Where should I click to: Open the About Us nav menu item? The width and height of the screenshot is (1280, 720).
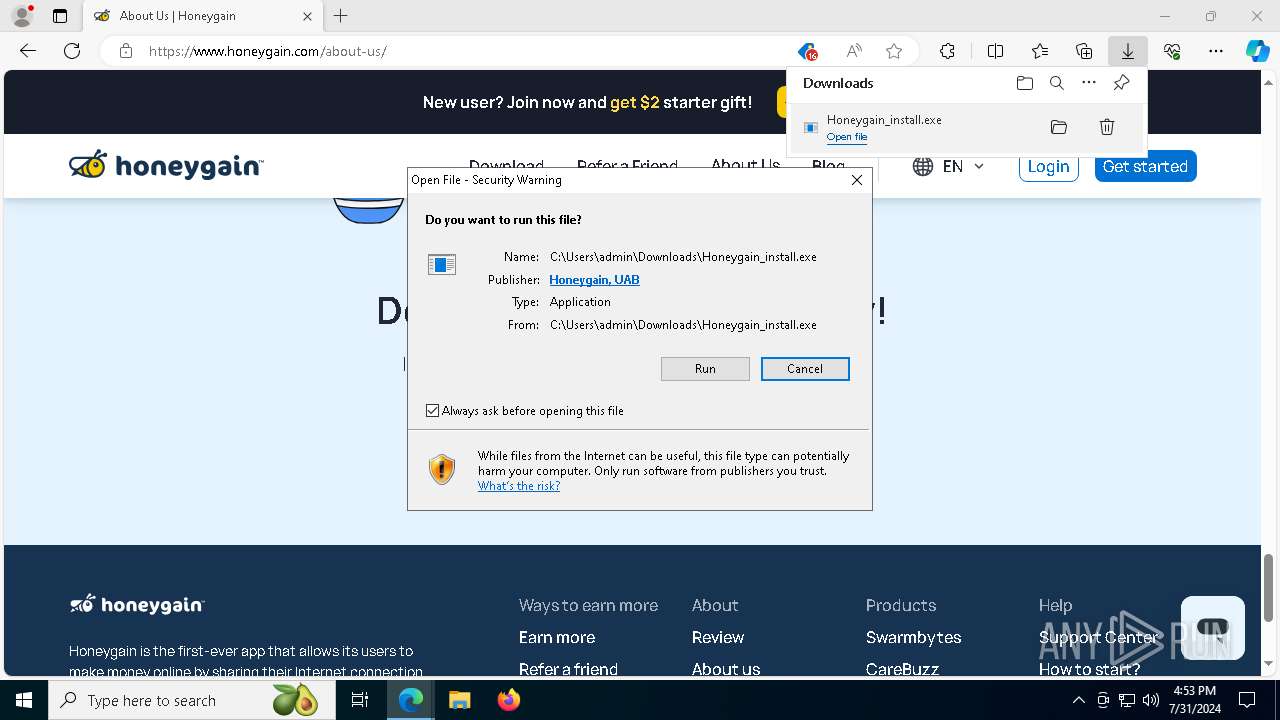pyautogui.click(x=745, y=166)
